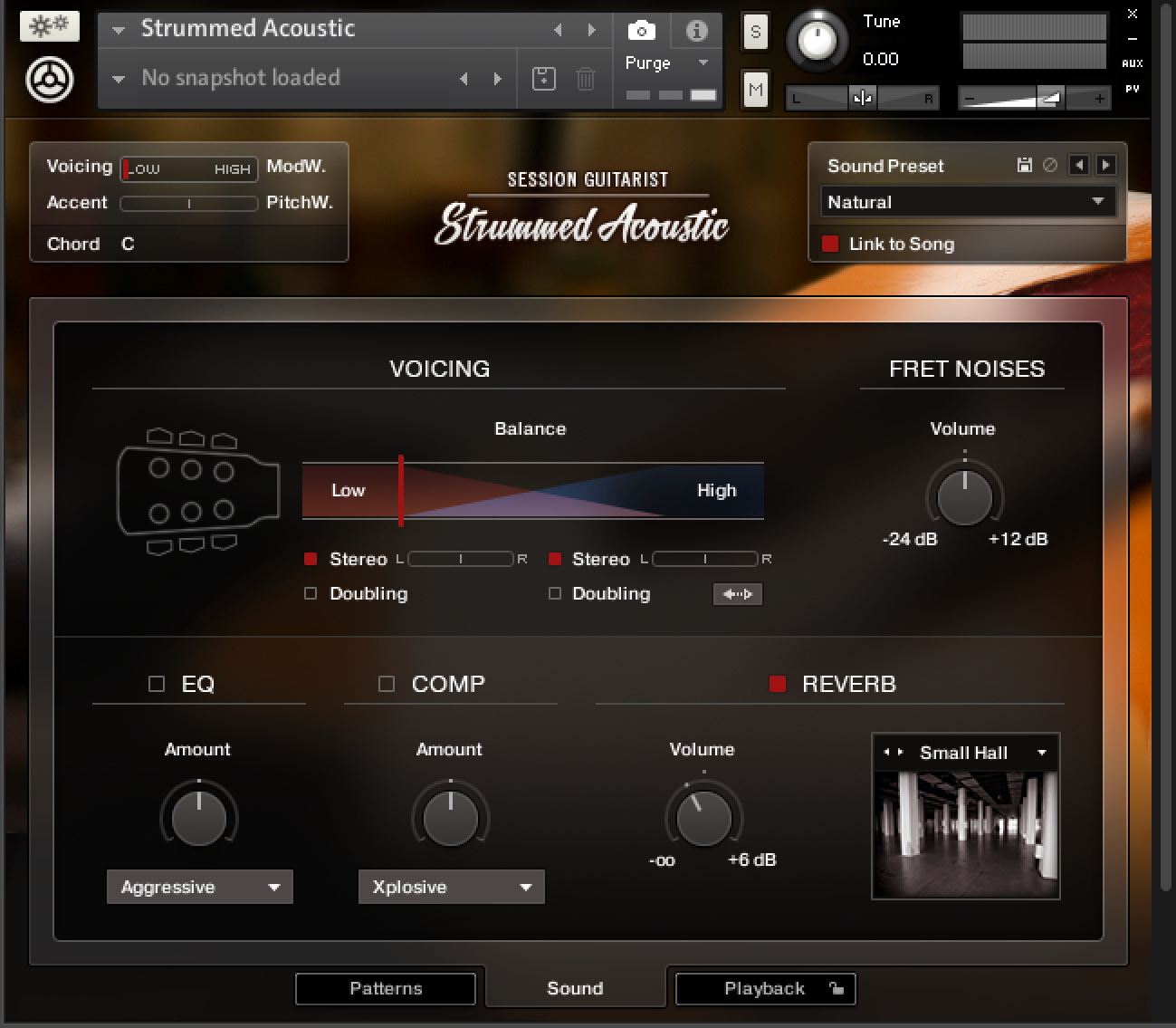Click the Tune knob

click(817, 41)
